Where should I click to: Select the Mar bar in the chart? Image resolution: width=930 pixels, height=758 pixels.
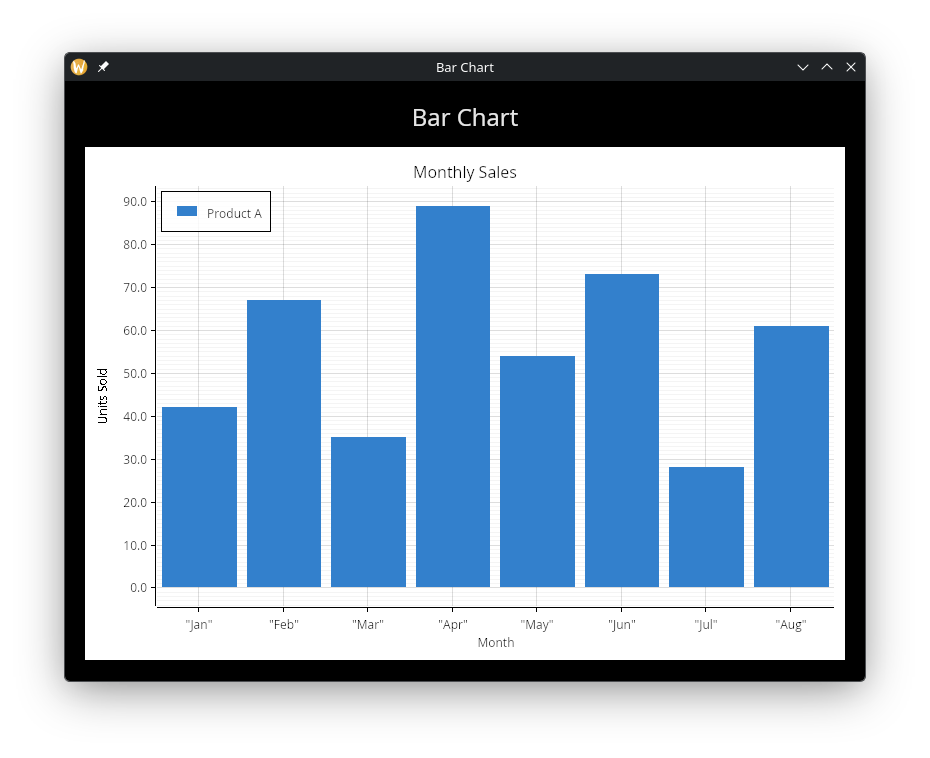pyautogui.click(x=368, y=510)
